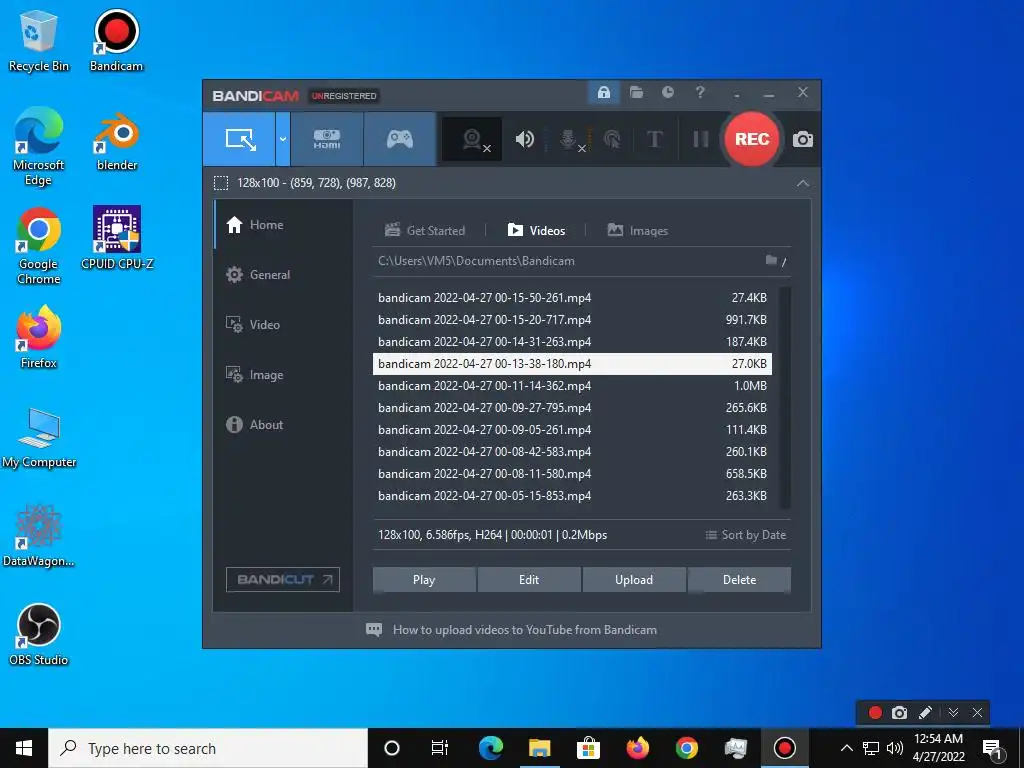
Task: Open the Video settings section
Action: [283, 325]
